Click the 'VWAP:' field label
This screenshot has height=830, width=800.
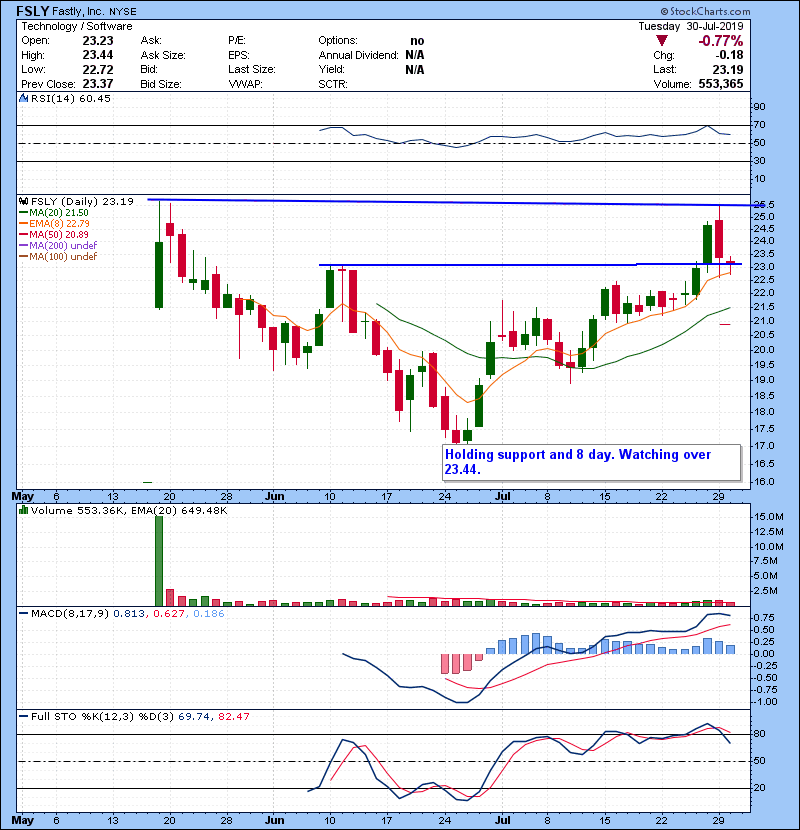click(x=245, y=84)
